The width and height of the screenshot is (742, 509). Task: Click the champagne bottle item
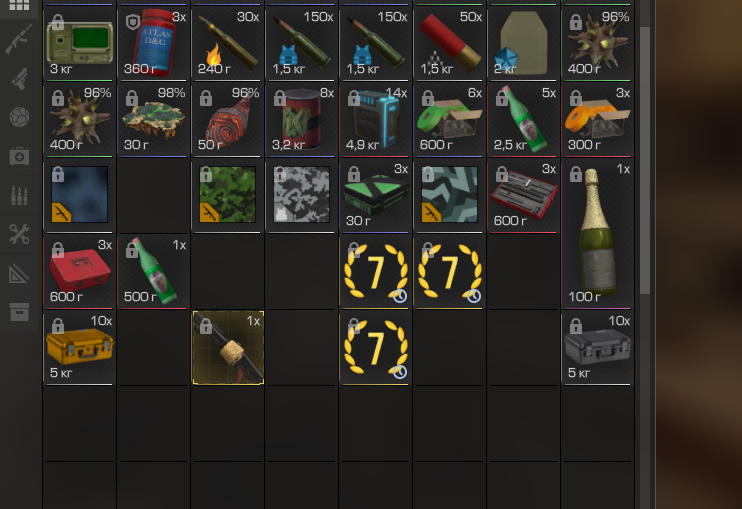(598, 233)
